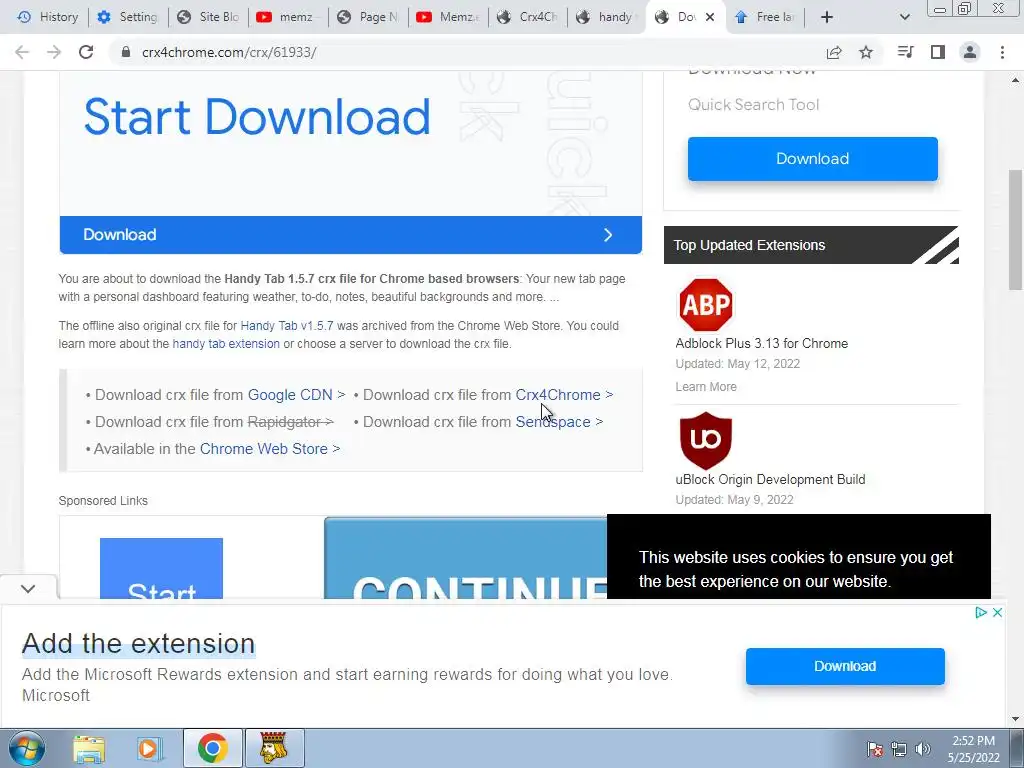Image resolution: width=1024 pixels, height=768 pixels.
Task: Open the Solitaire king taskbar icon
Action: click(274, 748)
